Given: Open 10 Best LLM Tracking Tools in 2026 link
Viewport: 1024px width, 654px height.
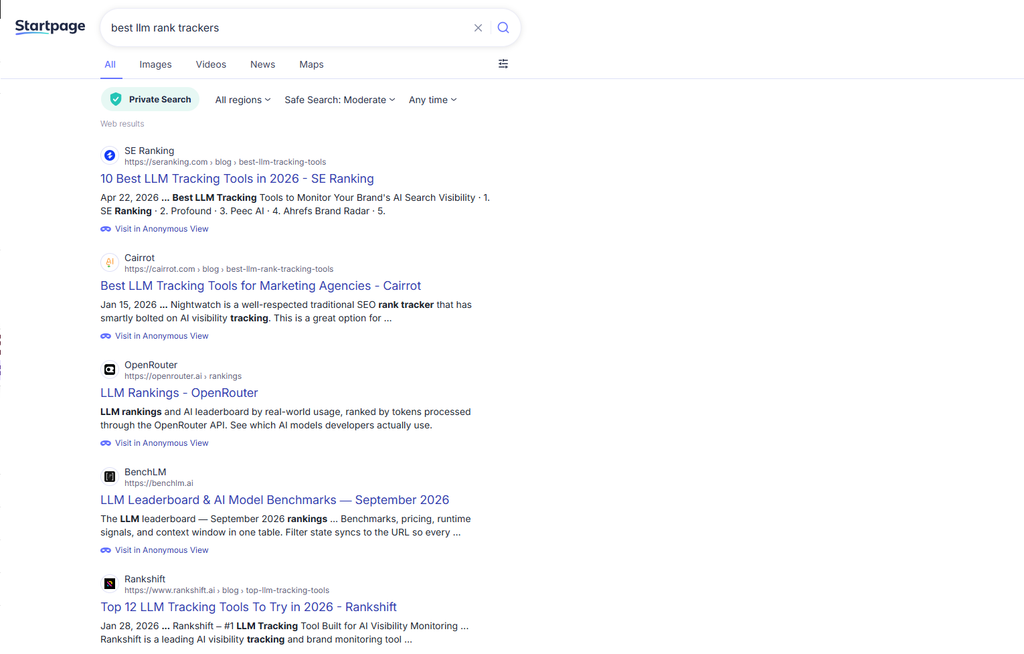Looking at the screenshot, I should 237,179.
